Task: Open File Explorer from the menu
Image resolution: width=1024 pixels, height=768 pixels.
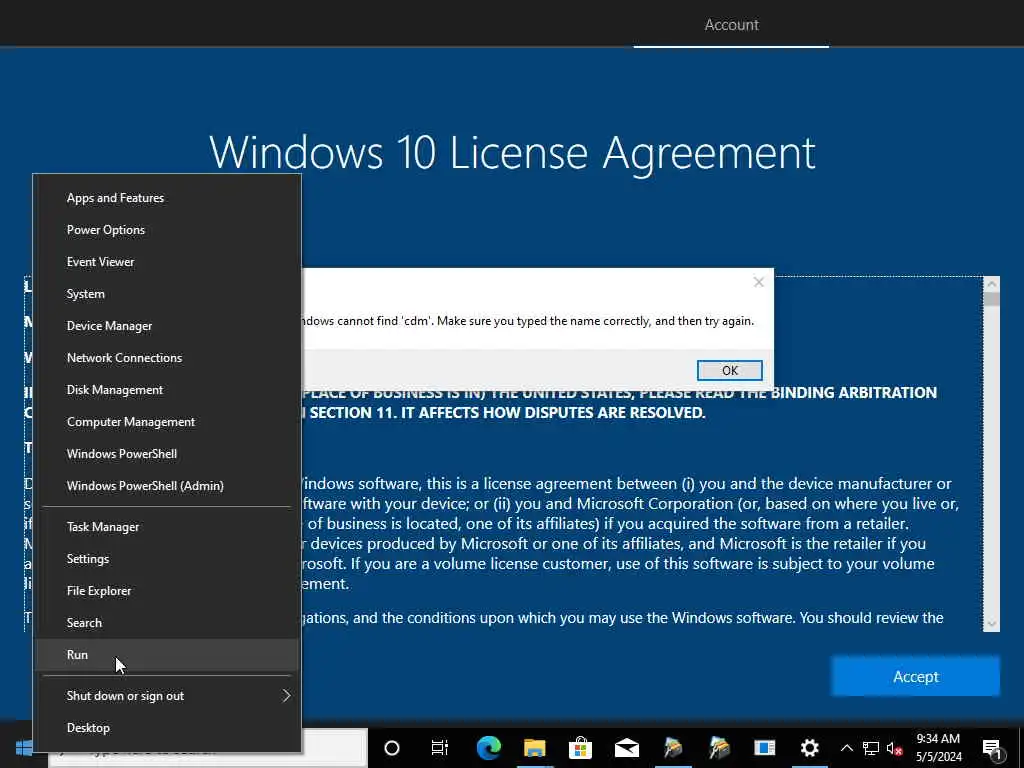Action: 167,591
